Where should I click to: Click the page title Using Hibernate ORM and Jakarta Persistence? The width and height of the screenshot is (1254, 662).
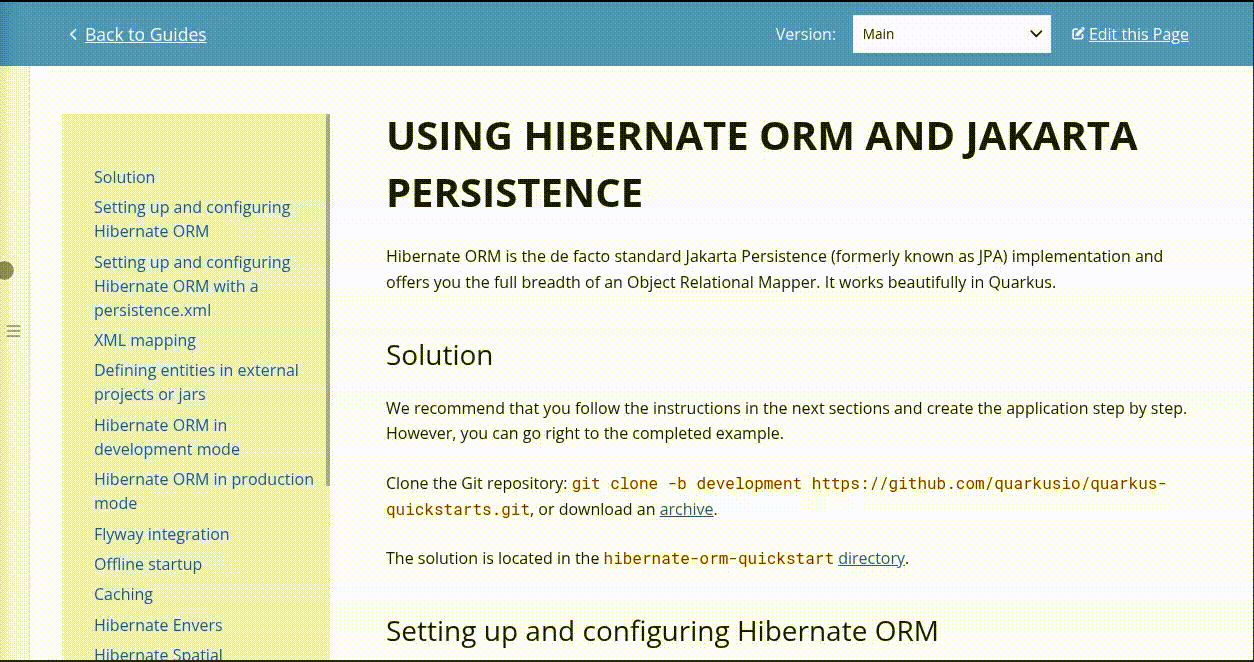(762, 164)
